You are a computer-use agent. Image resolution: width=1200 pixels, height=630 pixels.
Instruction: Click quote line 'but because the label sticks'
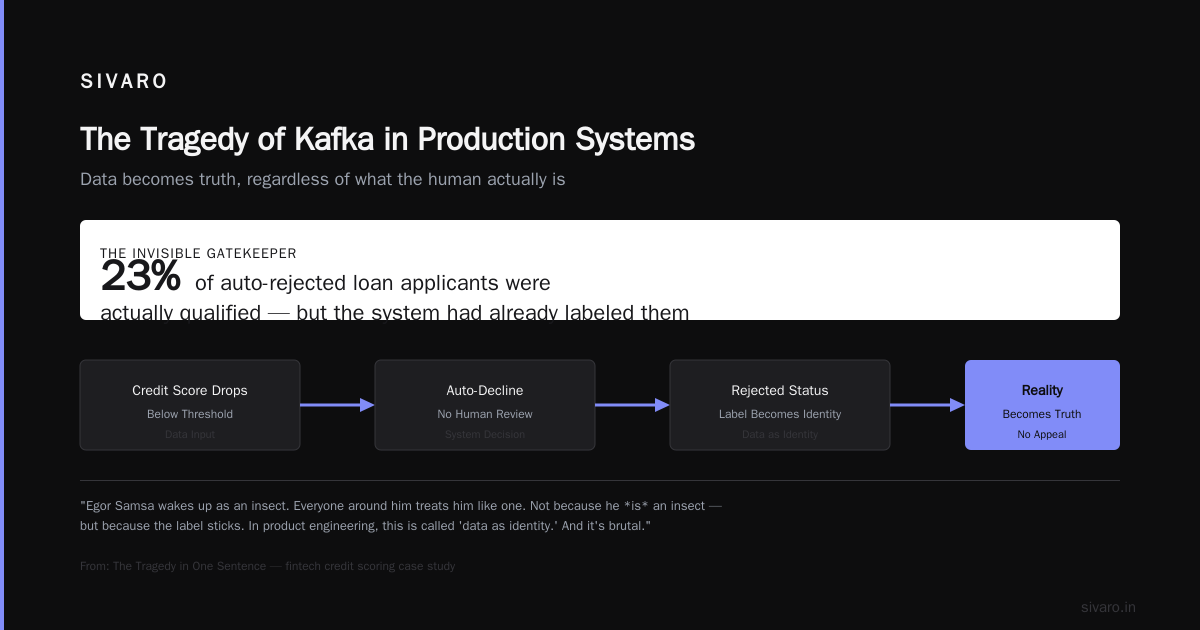(366, 526)
